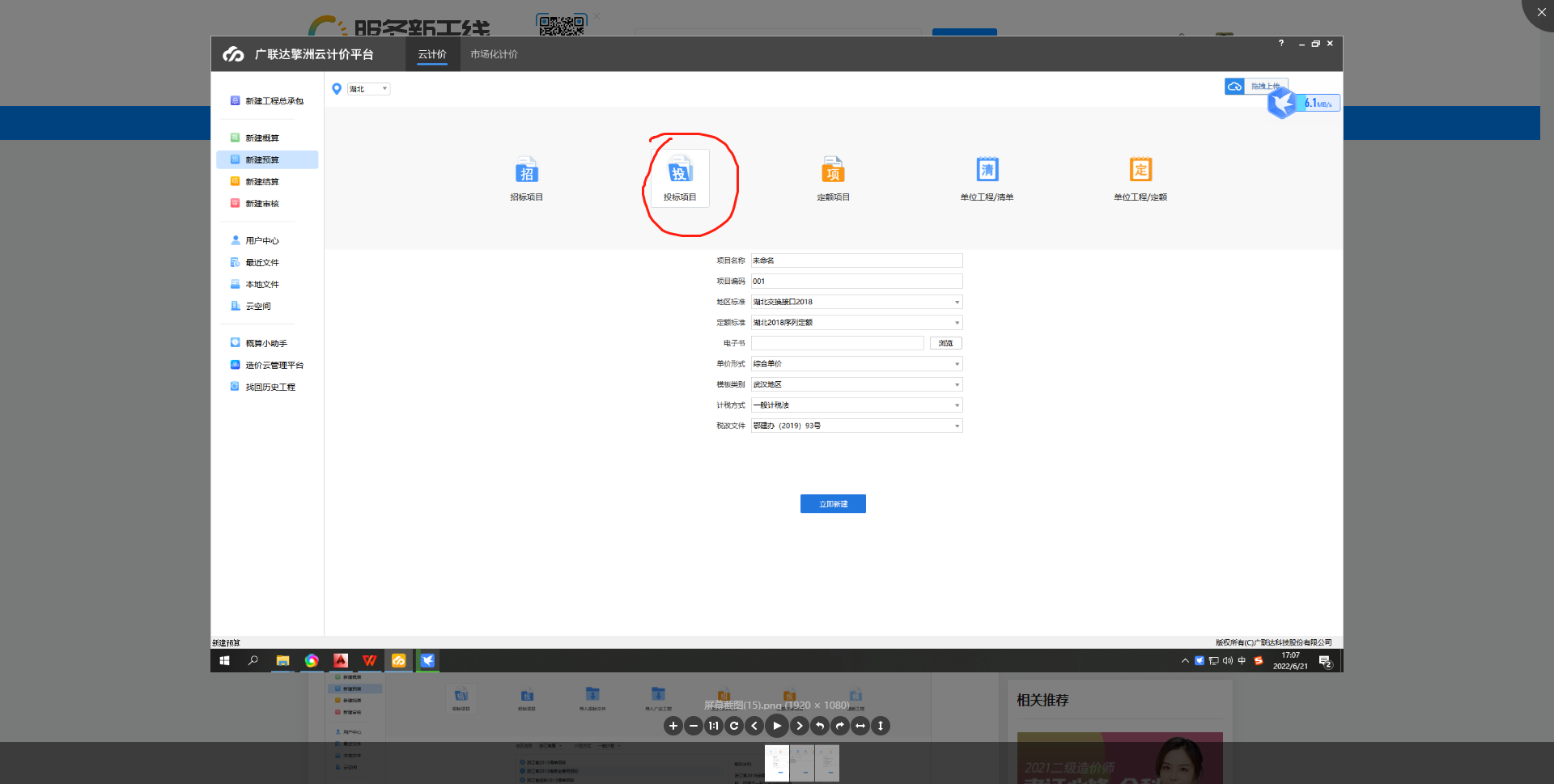
Task: Pick the 单位工程/清单 icon
Action: tap(987, 170)
